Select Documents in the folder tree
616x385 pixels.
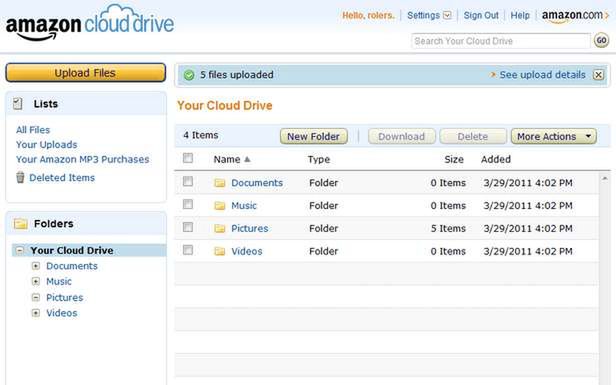[72, 266]
